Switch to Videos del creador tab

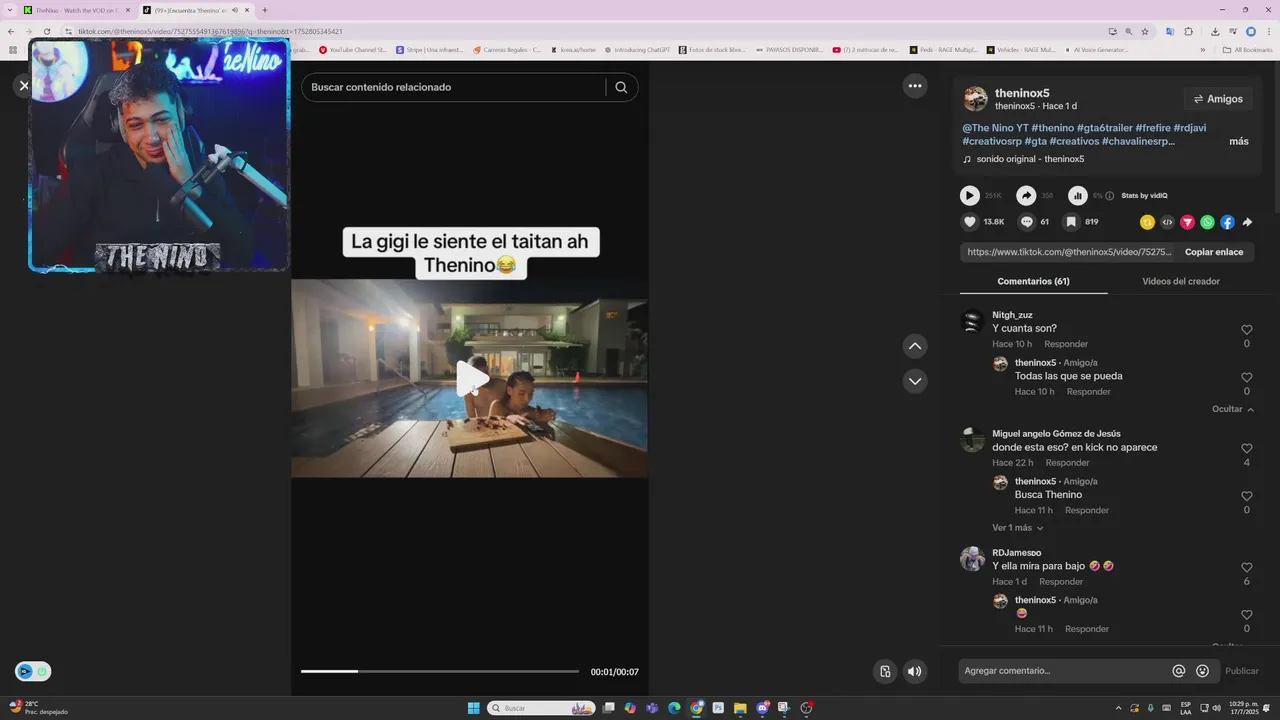click(1181, 281)
